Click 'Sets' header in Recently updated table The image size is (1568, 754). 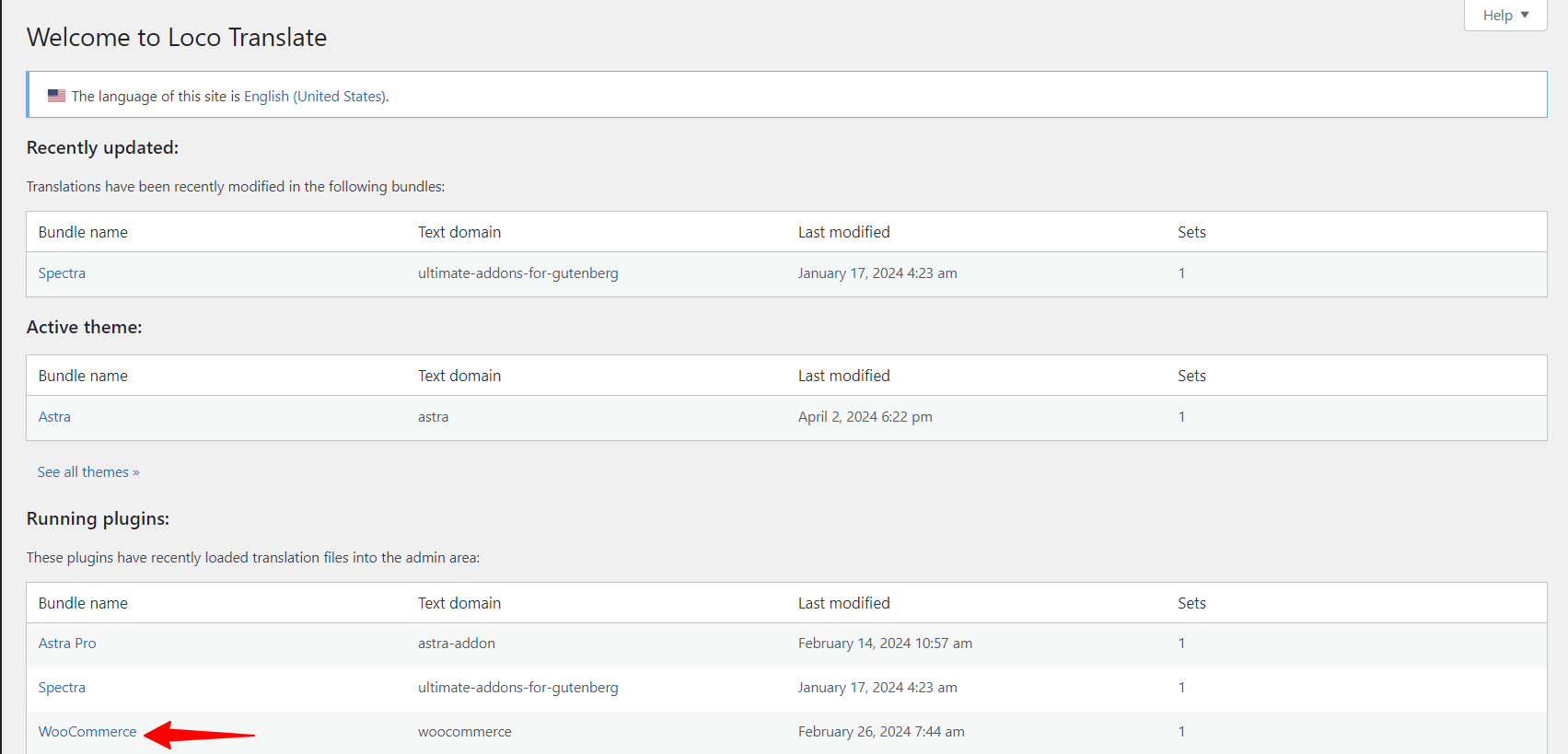pyautogui.click(x=1191, y=232)
